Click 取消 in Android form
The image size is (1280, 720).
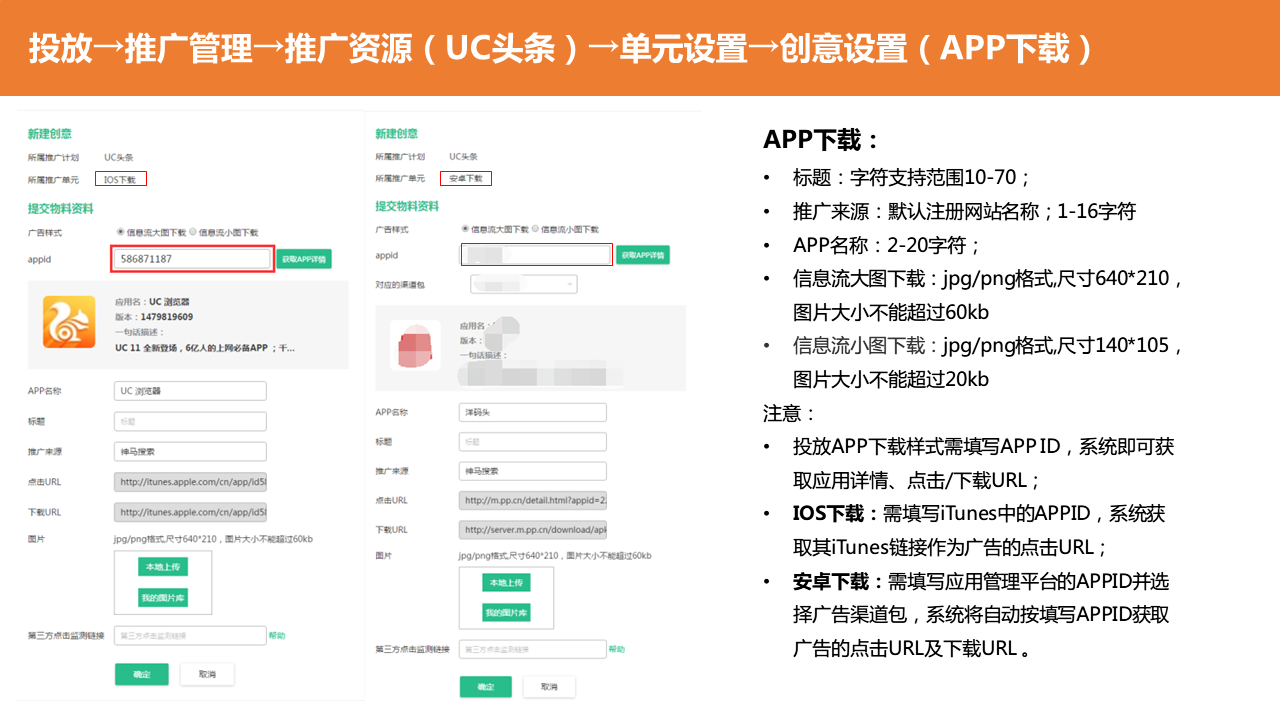click(550, 687)
